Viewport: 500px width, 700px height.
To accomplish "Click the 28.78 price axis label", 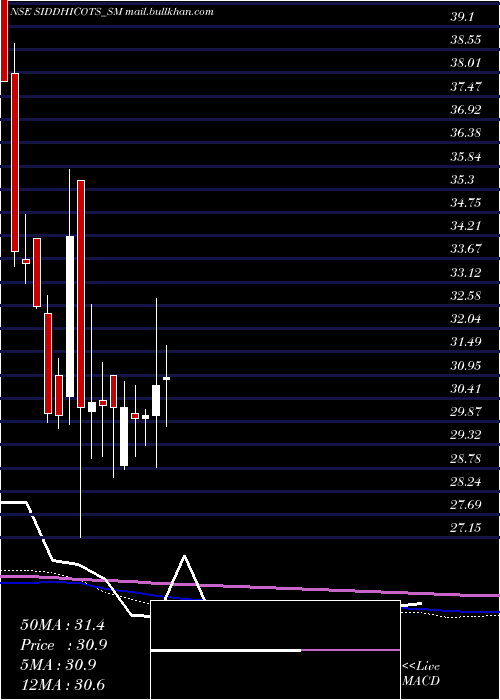I will tap(466, 458).
